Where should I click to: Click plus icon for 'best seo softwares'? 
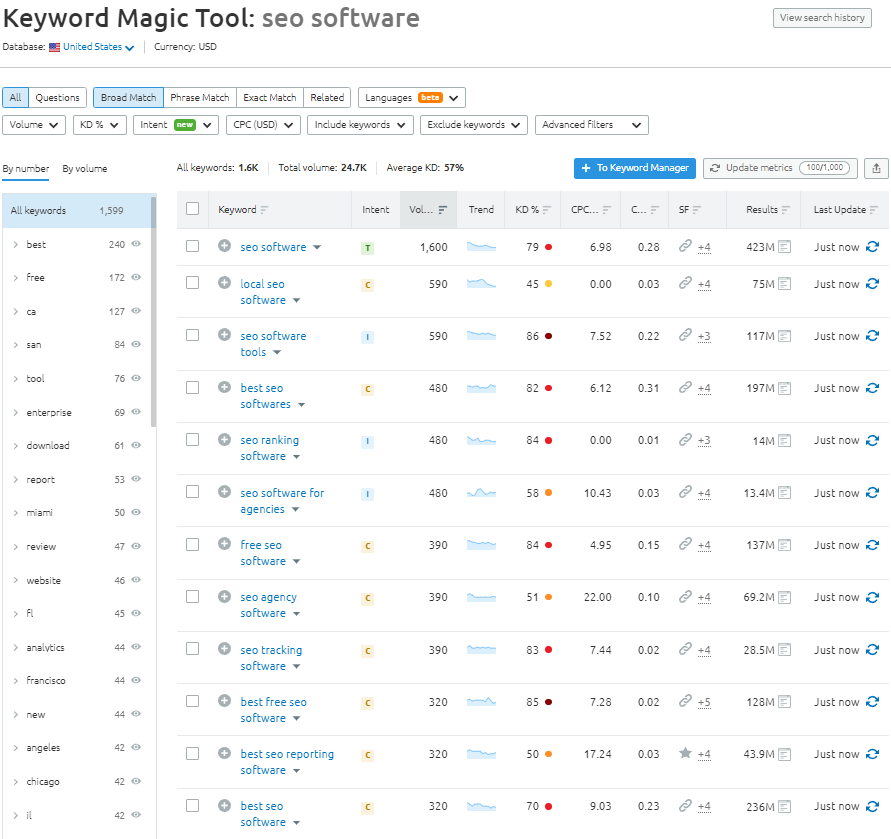click(224, 387)
